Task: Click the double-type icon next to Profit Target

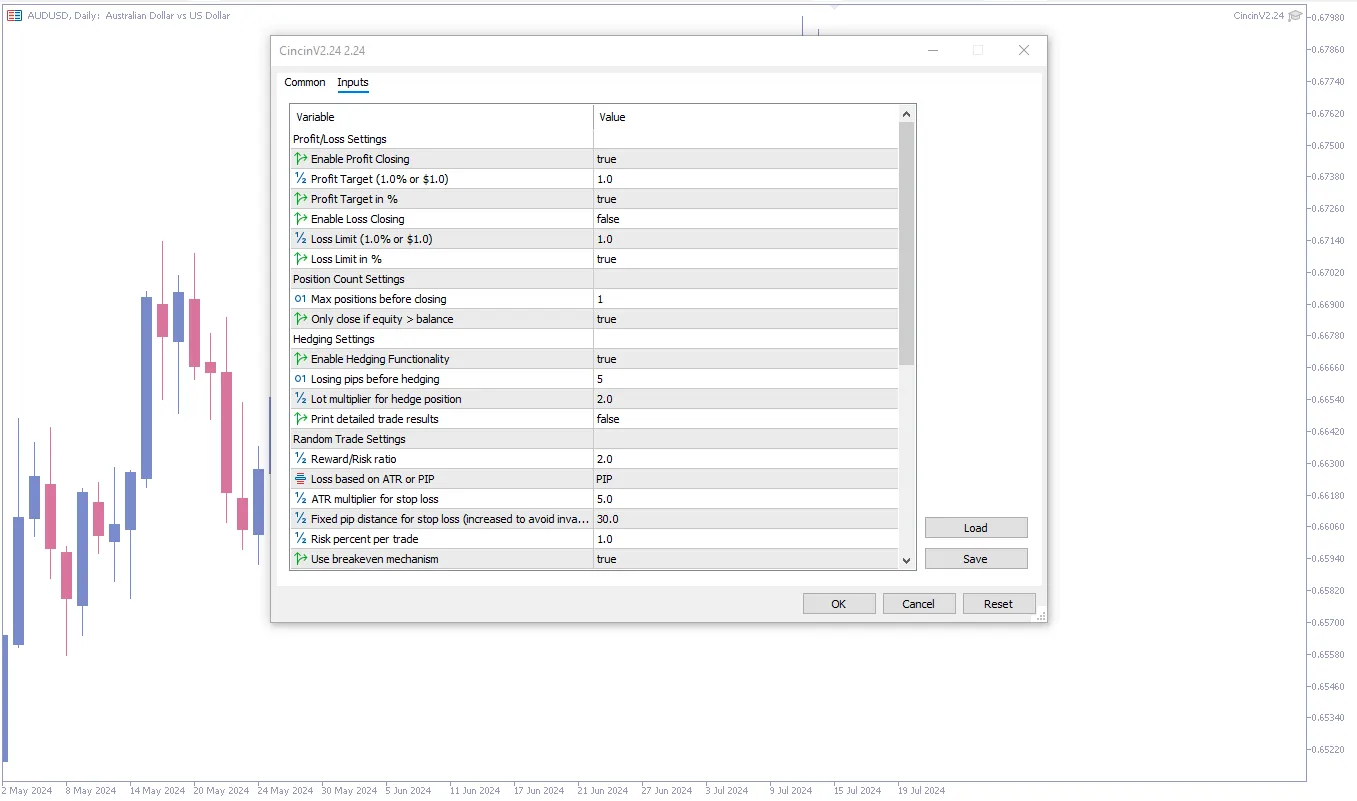Action: click(300, 179)
